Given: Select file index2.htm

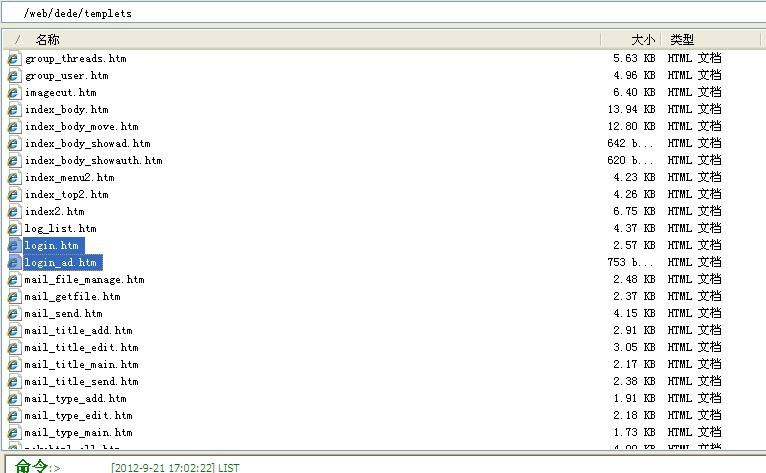Looking at the screenshot, I should coord(54,211).
